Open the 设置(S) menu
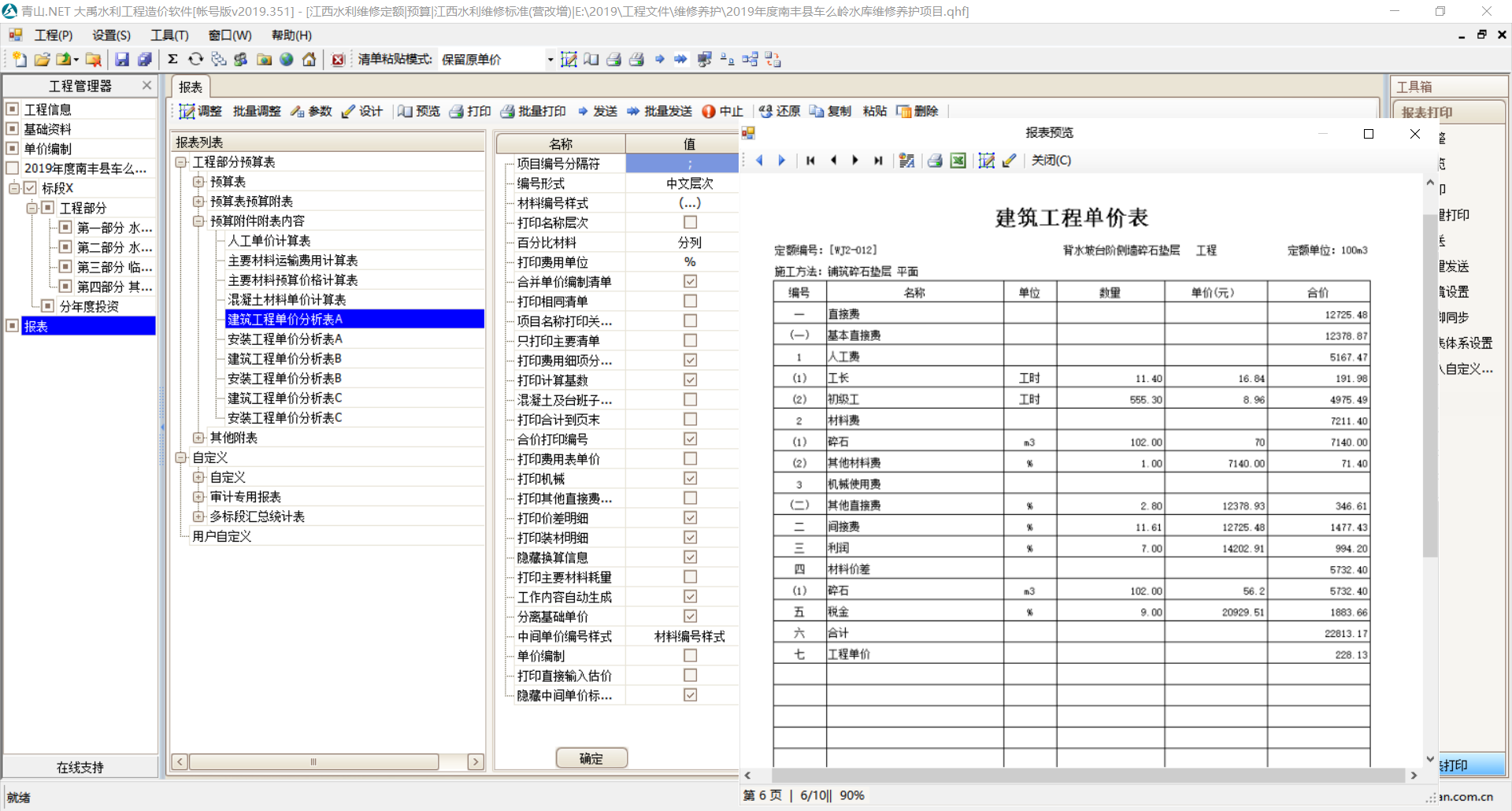Image resolution: width=1512 pixels, height=811 pixels. [111, 35]
